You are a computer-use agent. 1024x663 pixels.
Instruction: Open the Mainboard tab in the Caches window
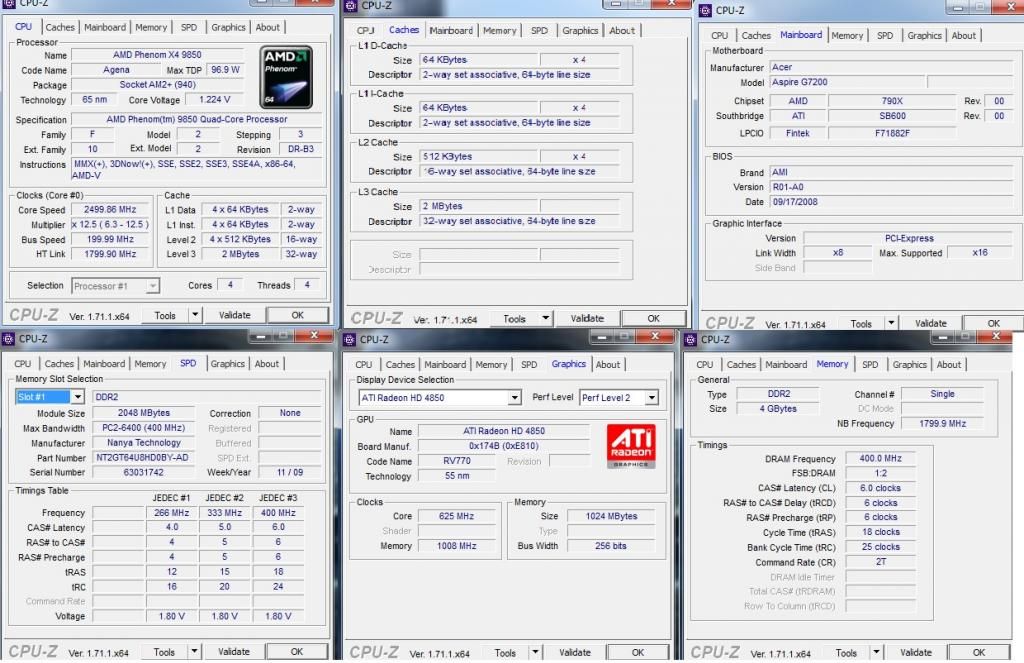(451, 31)
